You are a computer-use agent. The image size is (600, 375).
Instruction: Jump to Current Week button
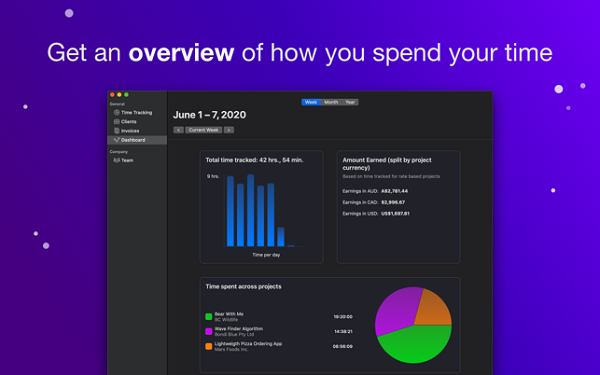(204, 130)
